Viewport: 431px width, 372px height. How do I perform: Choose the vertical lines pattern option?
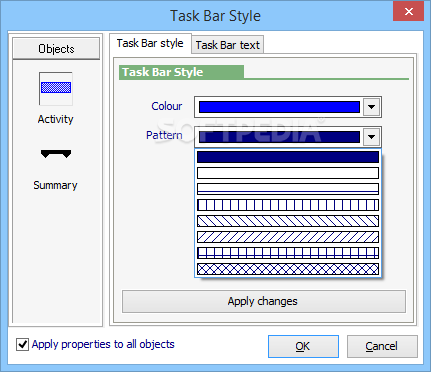288,205
